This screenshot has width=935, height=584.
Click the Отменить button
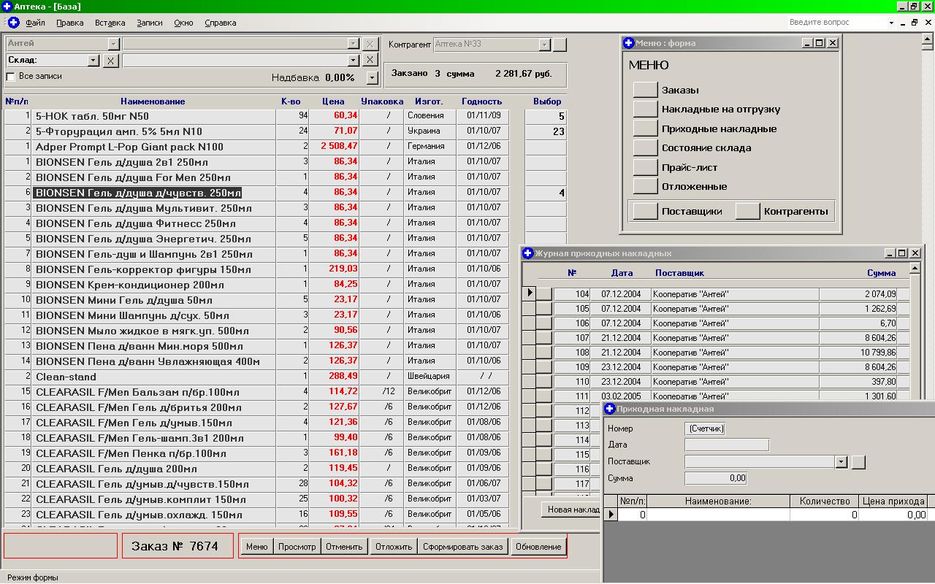coord(344,546)
